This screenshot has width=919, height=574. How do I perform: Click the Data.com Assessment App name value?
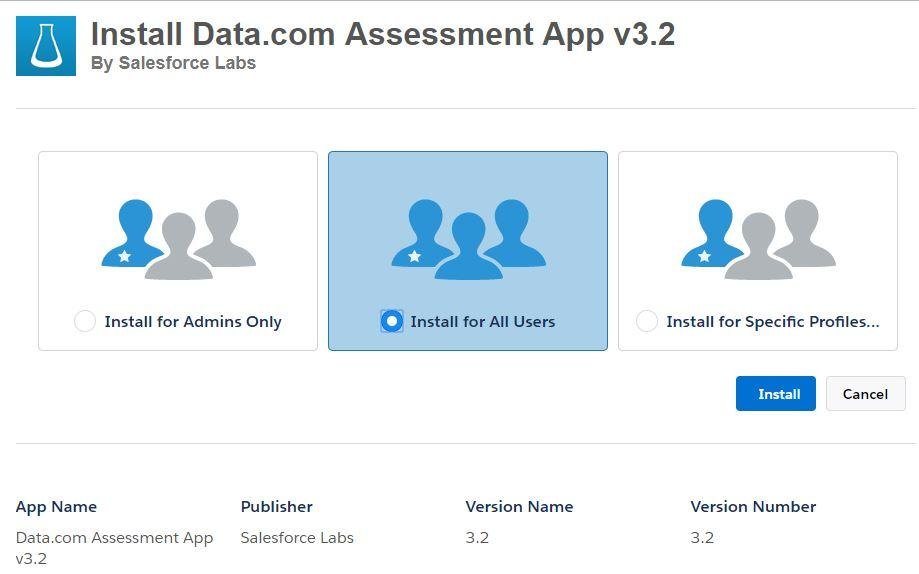tap(114, 548)
